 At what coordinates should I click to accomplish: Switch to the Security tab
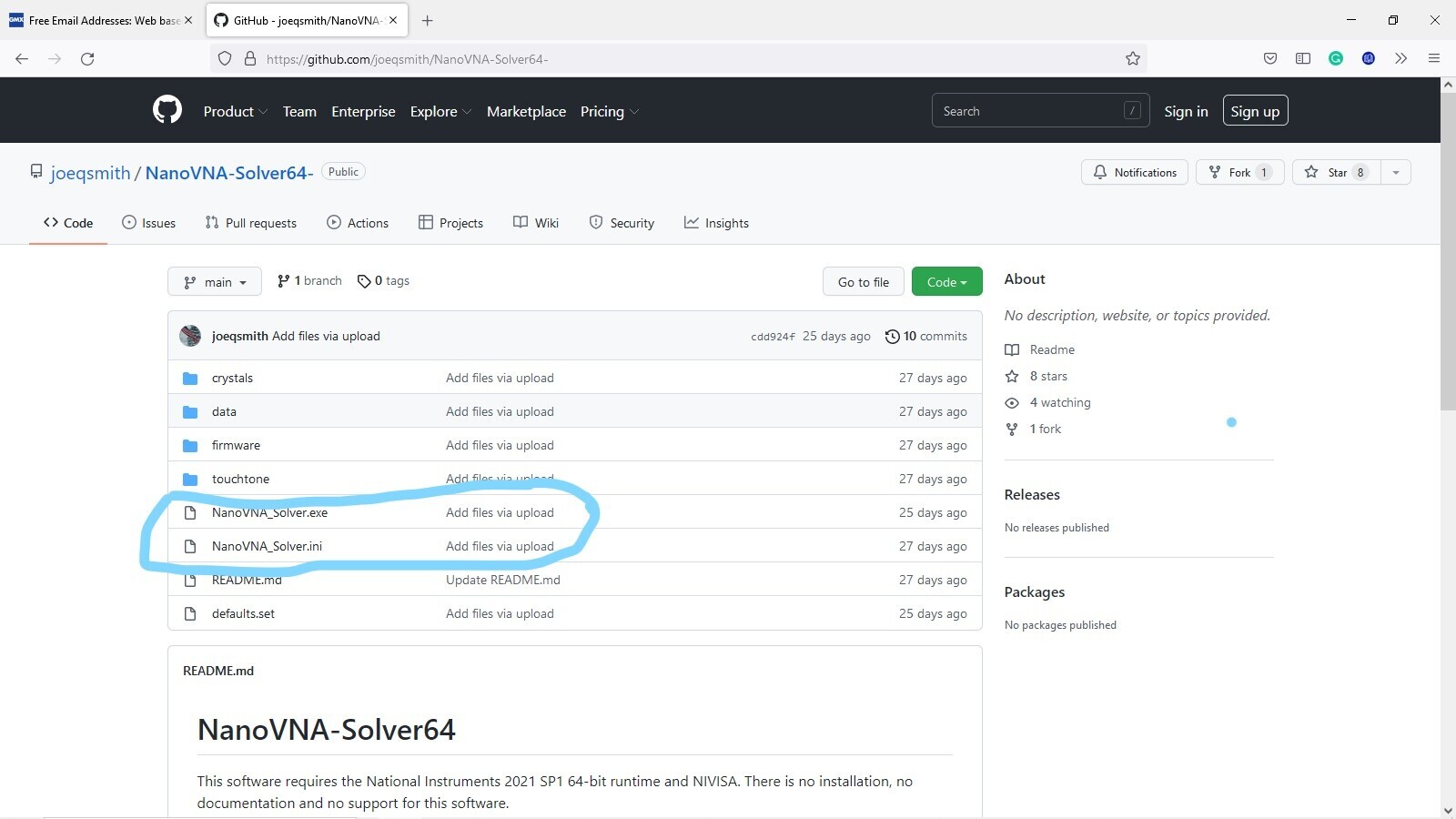coord(622,223)
